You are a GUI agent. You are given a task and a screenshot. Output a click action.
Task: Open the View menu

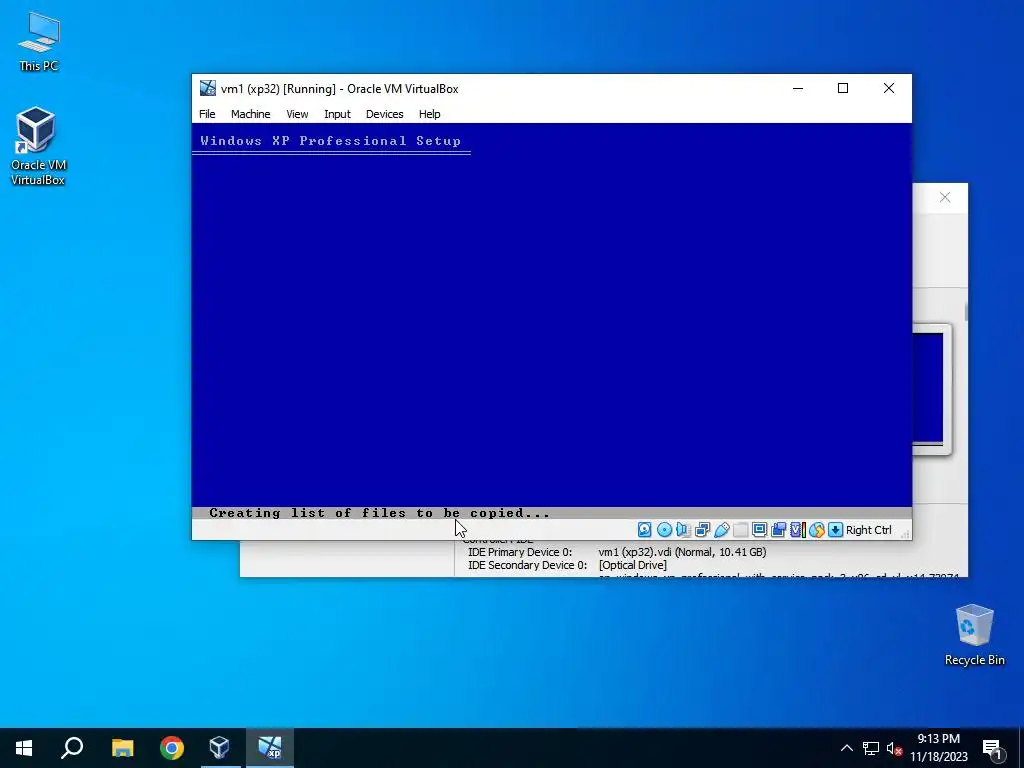point(297,114)
